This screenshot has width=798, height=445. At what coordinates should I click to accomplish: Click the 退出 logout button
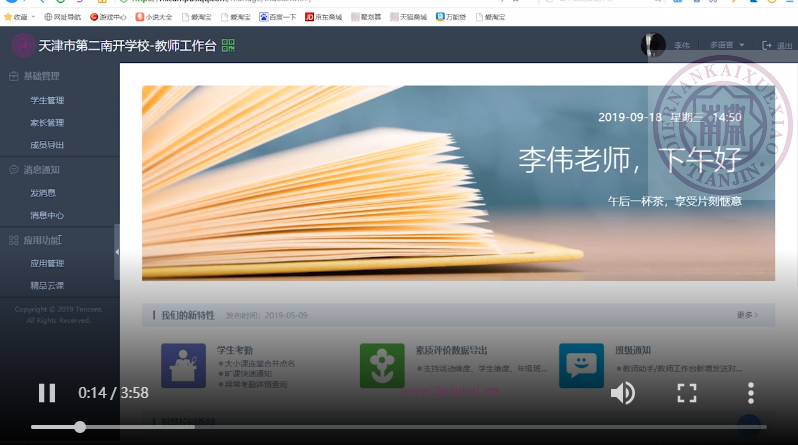click(x=777, y=45)
